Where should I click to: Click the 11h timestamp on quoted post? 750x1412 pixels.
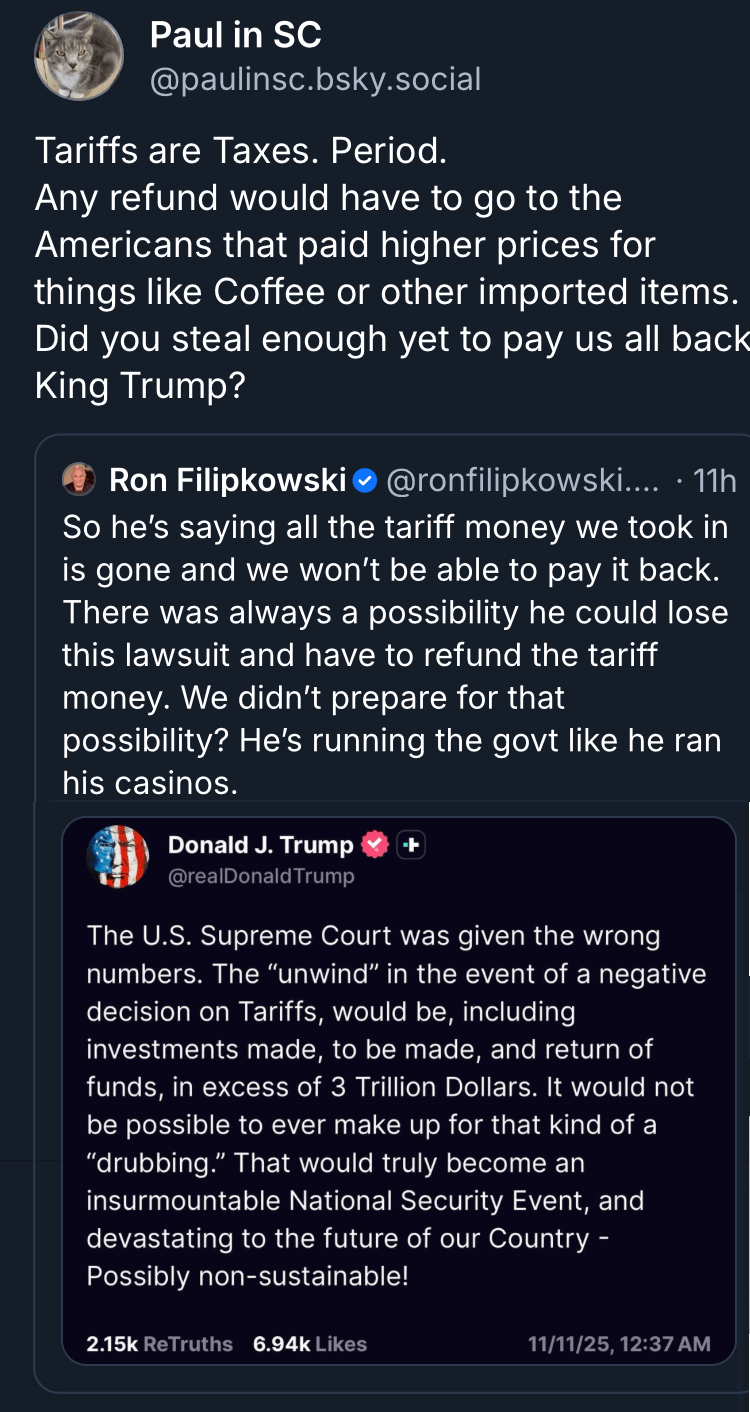tap(714, 481)
